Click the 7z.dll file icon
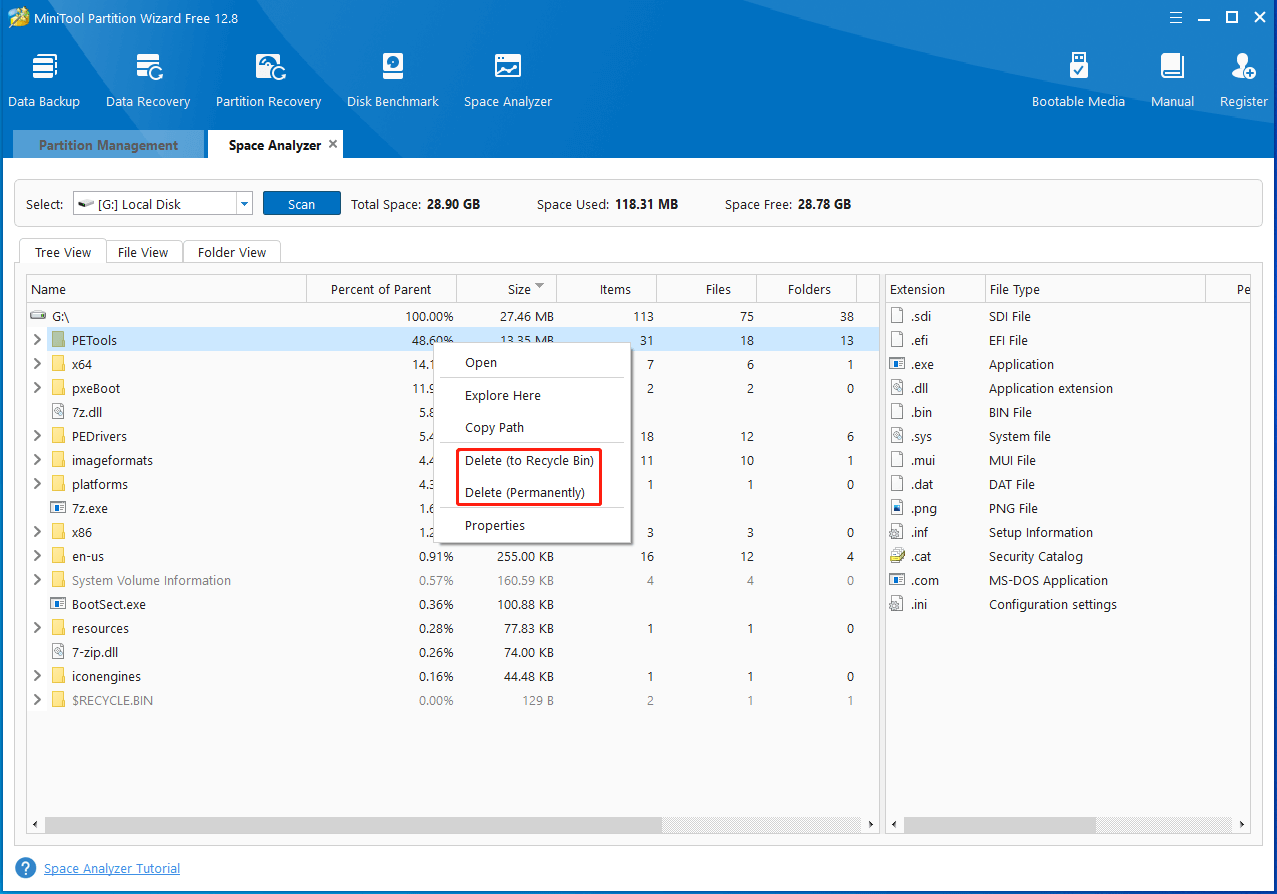1277x894 pixels. [x=58, y=412]
